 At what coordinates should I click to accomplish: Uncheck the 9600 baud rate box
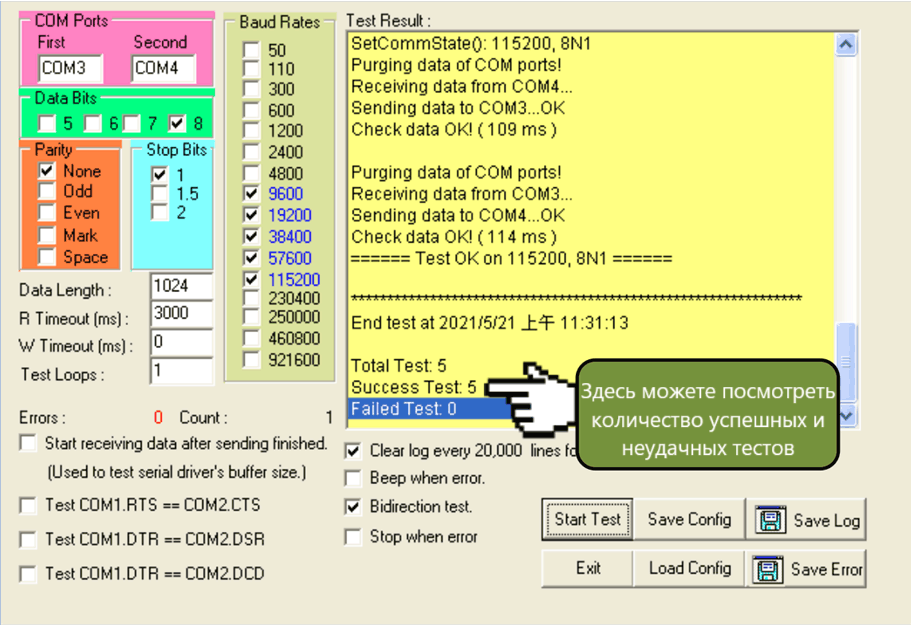pos(251,193)
